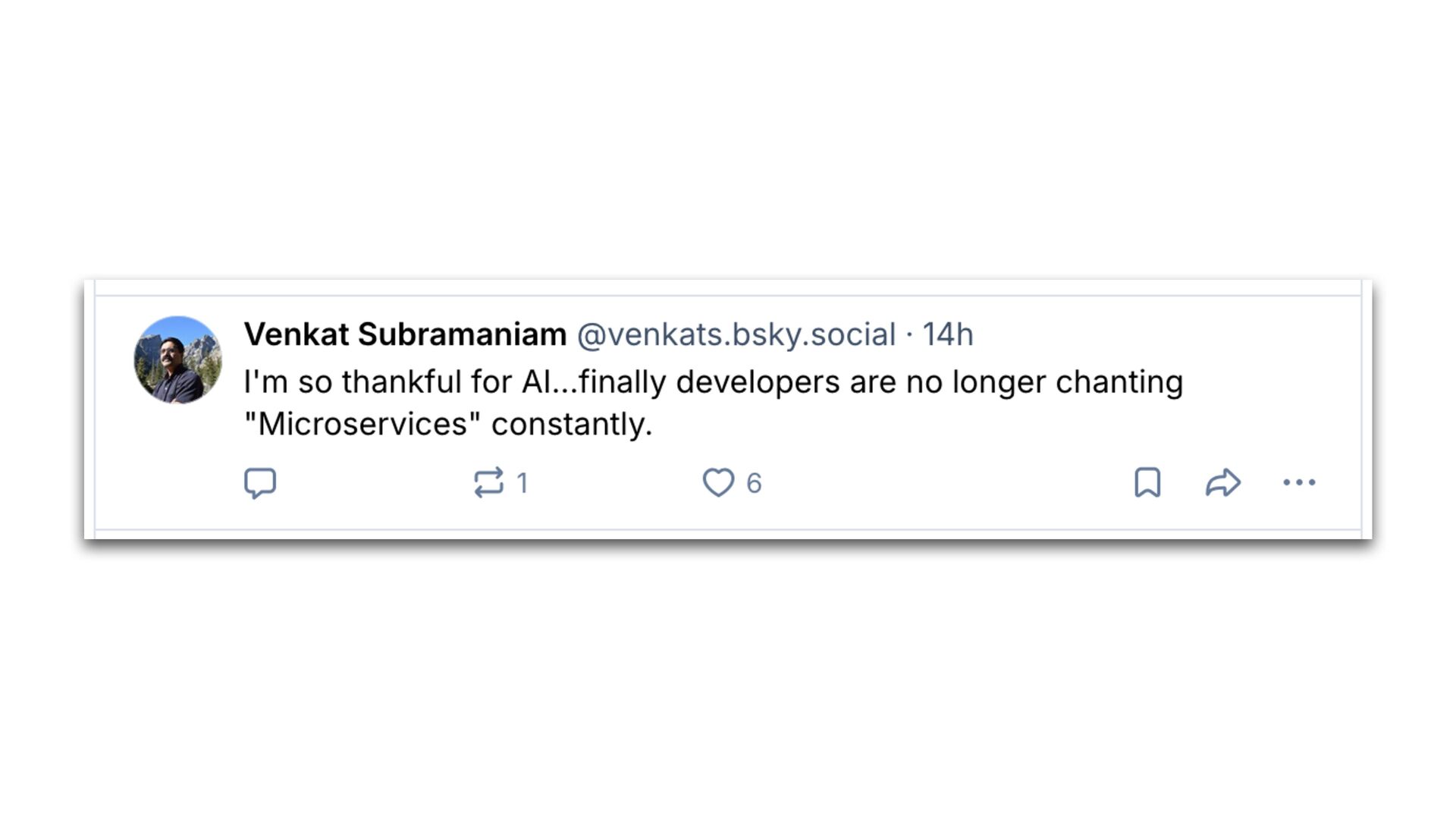Save the post with the bookmark icon
This screenshot has height=819, width=1456.
pos(1147,483)
